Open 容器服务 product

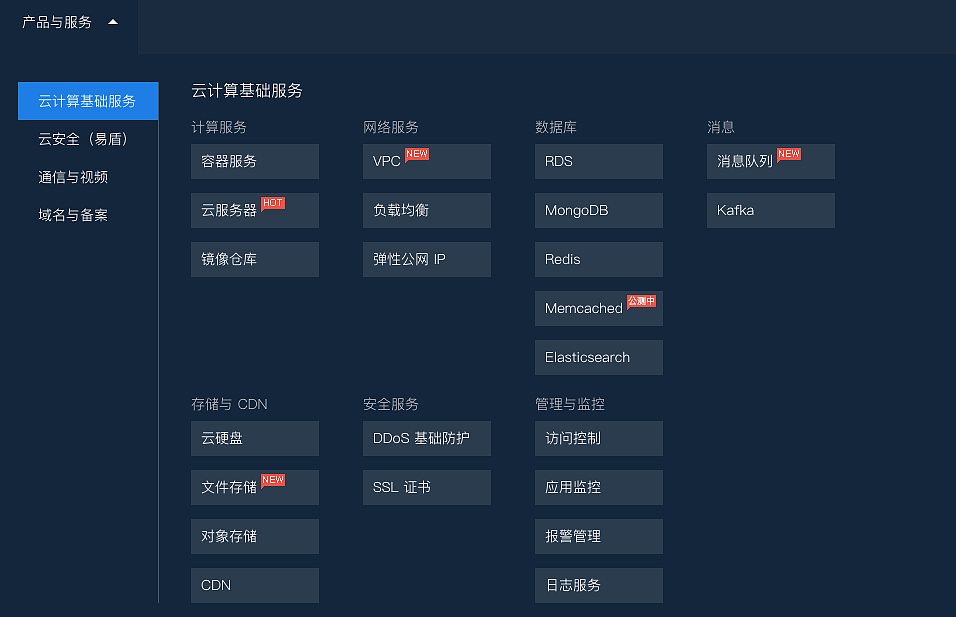254,161
